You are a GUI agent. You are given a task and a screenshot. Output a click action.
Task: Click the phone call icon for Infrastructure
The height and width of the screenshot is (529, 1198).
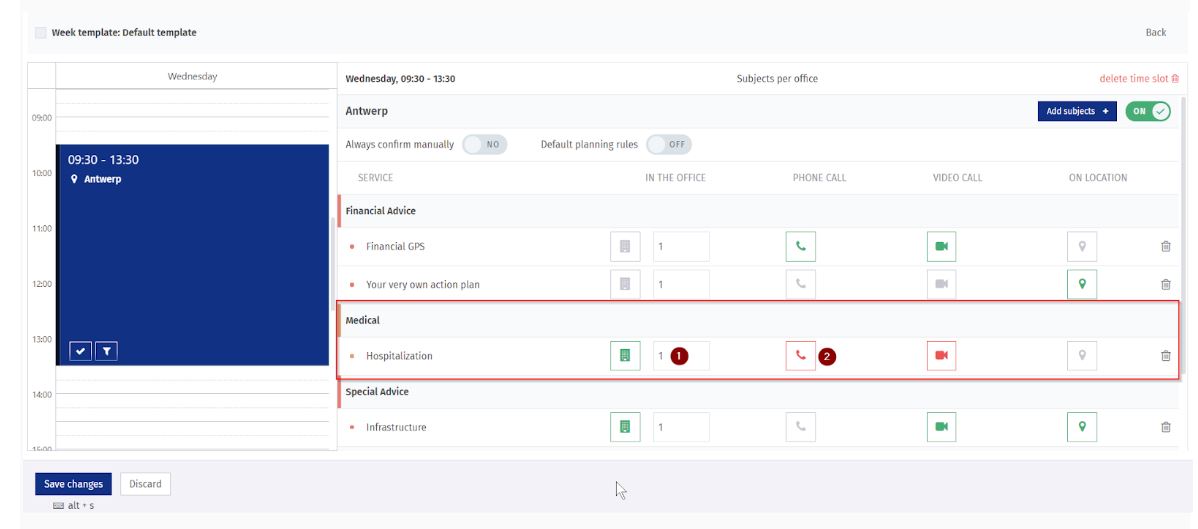[801, 427]
